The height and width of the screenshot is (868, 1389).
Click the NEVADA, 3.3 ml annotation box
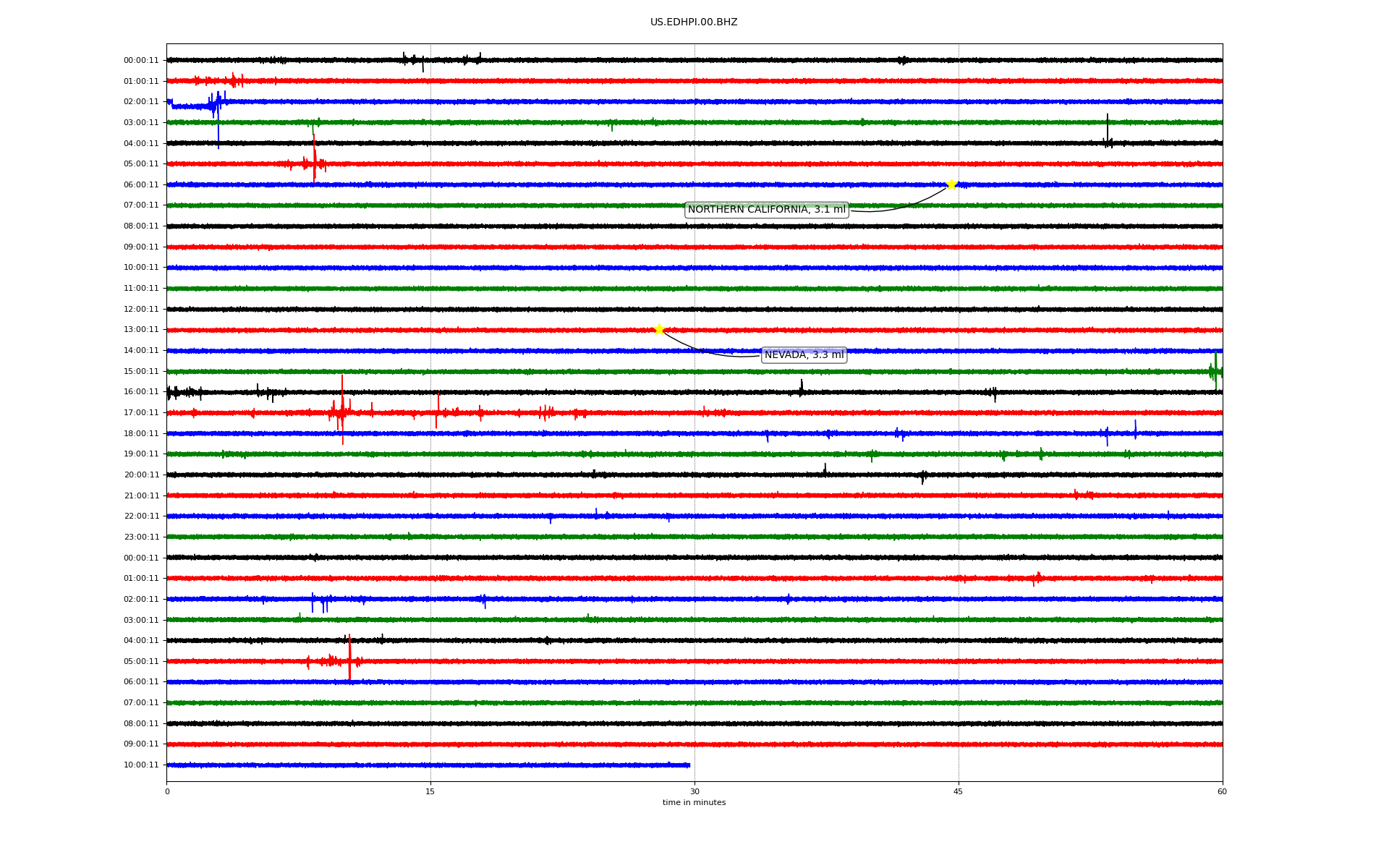point(804,355)
